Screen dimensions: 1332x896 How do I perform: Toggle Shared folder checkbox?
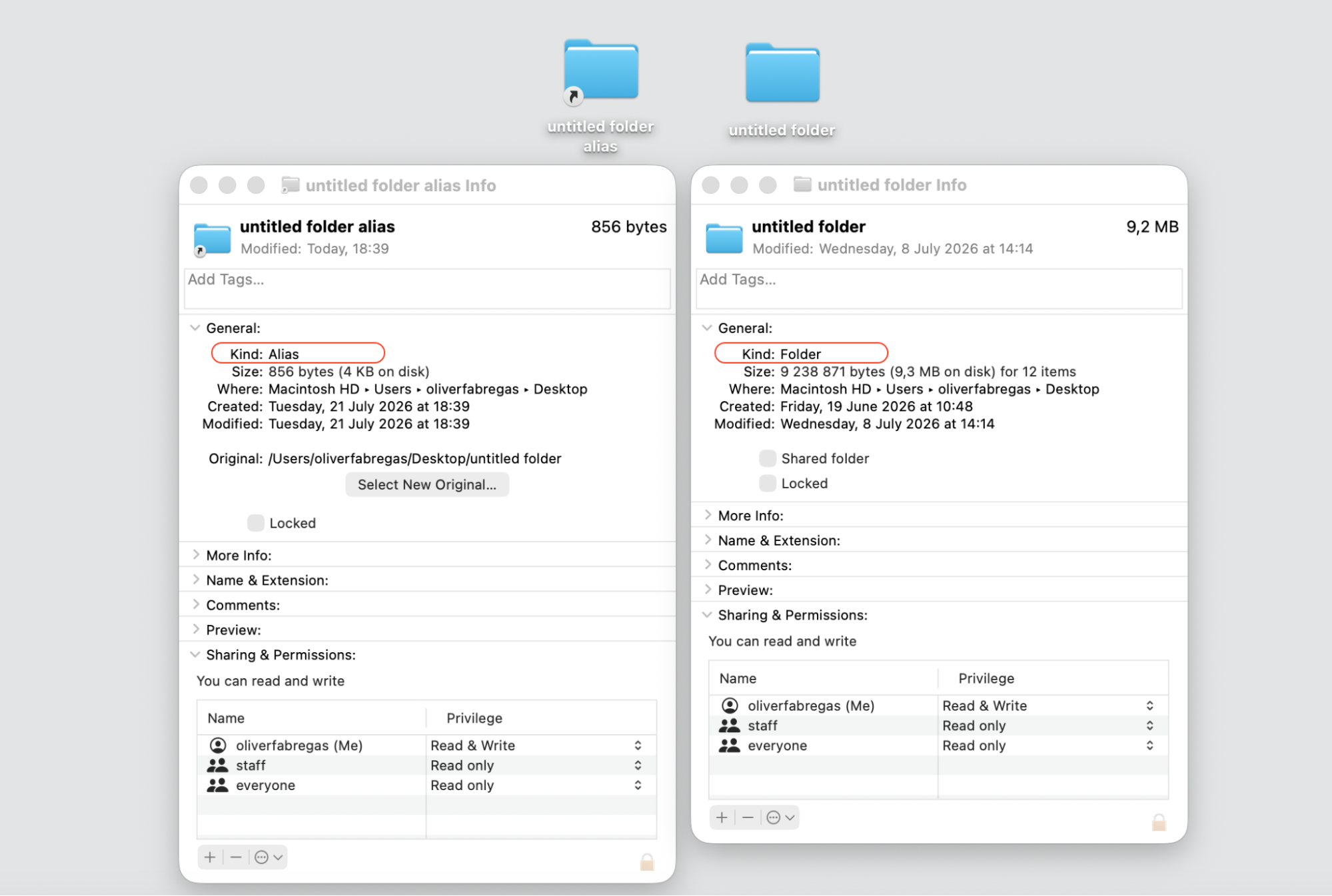pos(767,458)
